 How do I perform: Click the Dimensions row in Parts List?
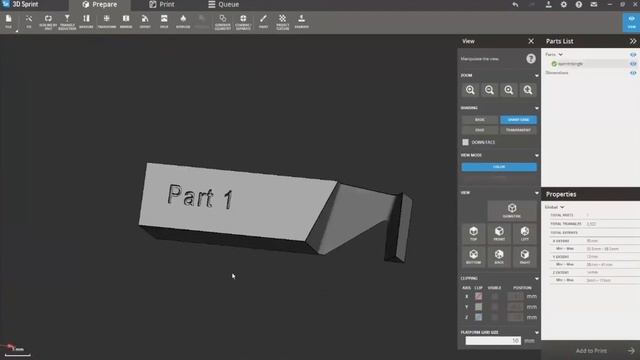tap(557, 73)
